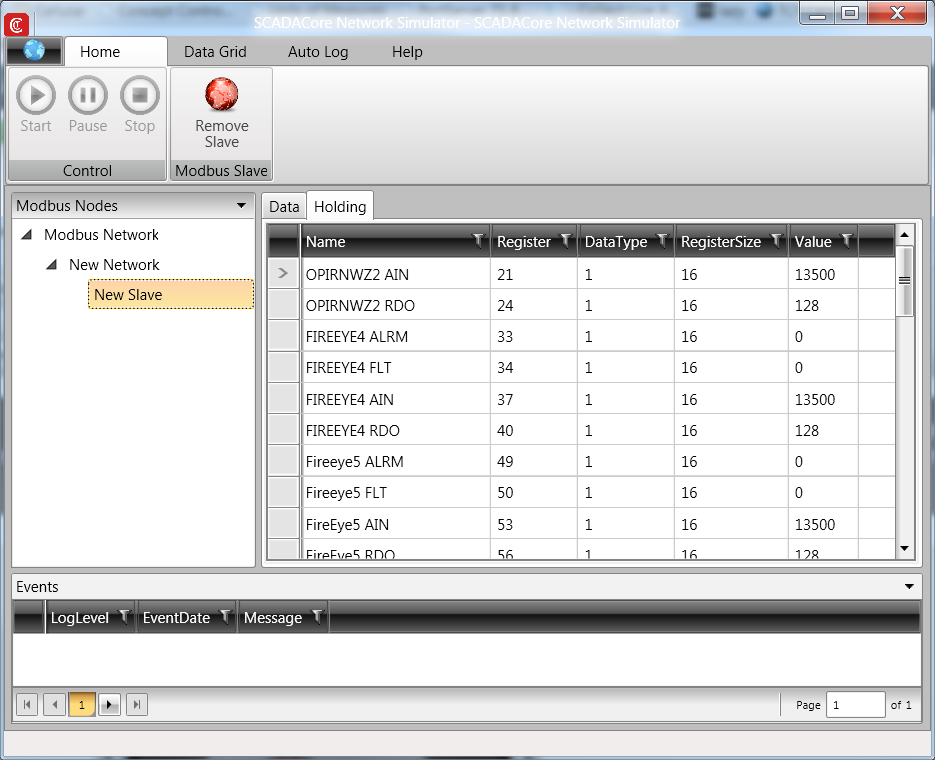Viewport: 935px width, 760px height.
Task: Click the OPIRNWZ2 RDO name cell
Action: (396, 305)
